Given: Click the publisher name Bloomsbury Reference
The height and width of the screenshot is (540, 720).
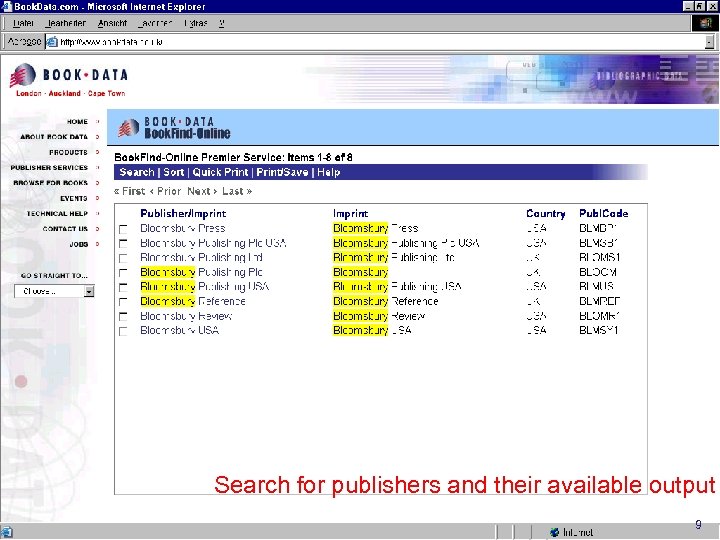Looking at the screenshot, I should click(x=192, y=301).
